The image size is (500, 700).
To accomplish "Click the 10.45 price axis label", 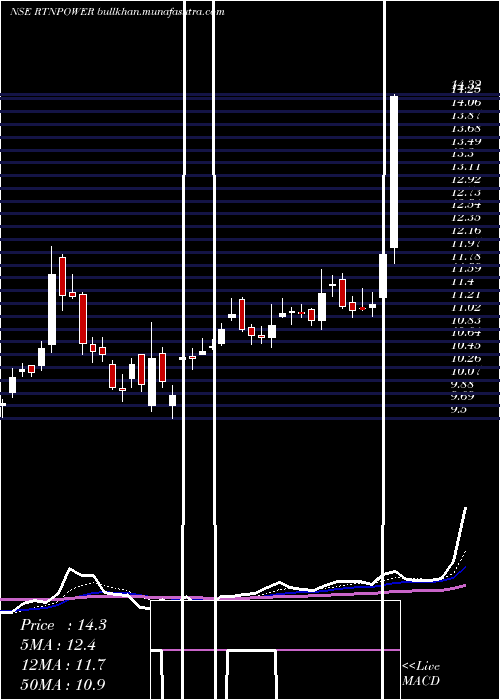I will click(x=466, y=346).
